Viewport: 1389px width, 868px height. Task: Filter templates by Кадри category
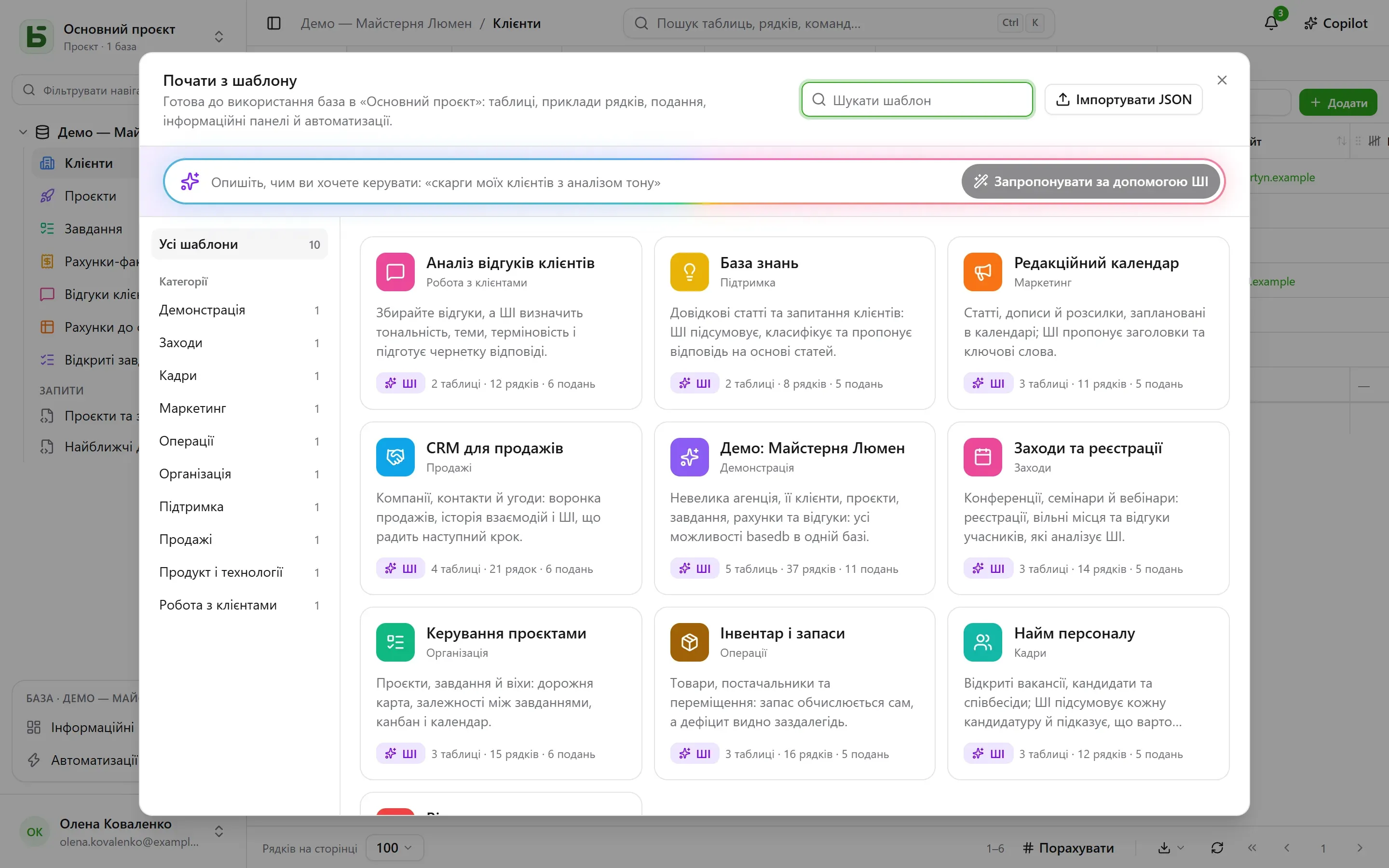pyautogui.click(x=239, y=376)
